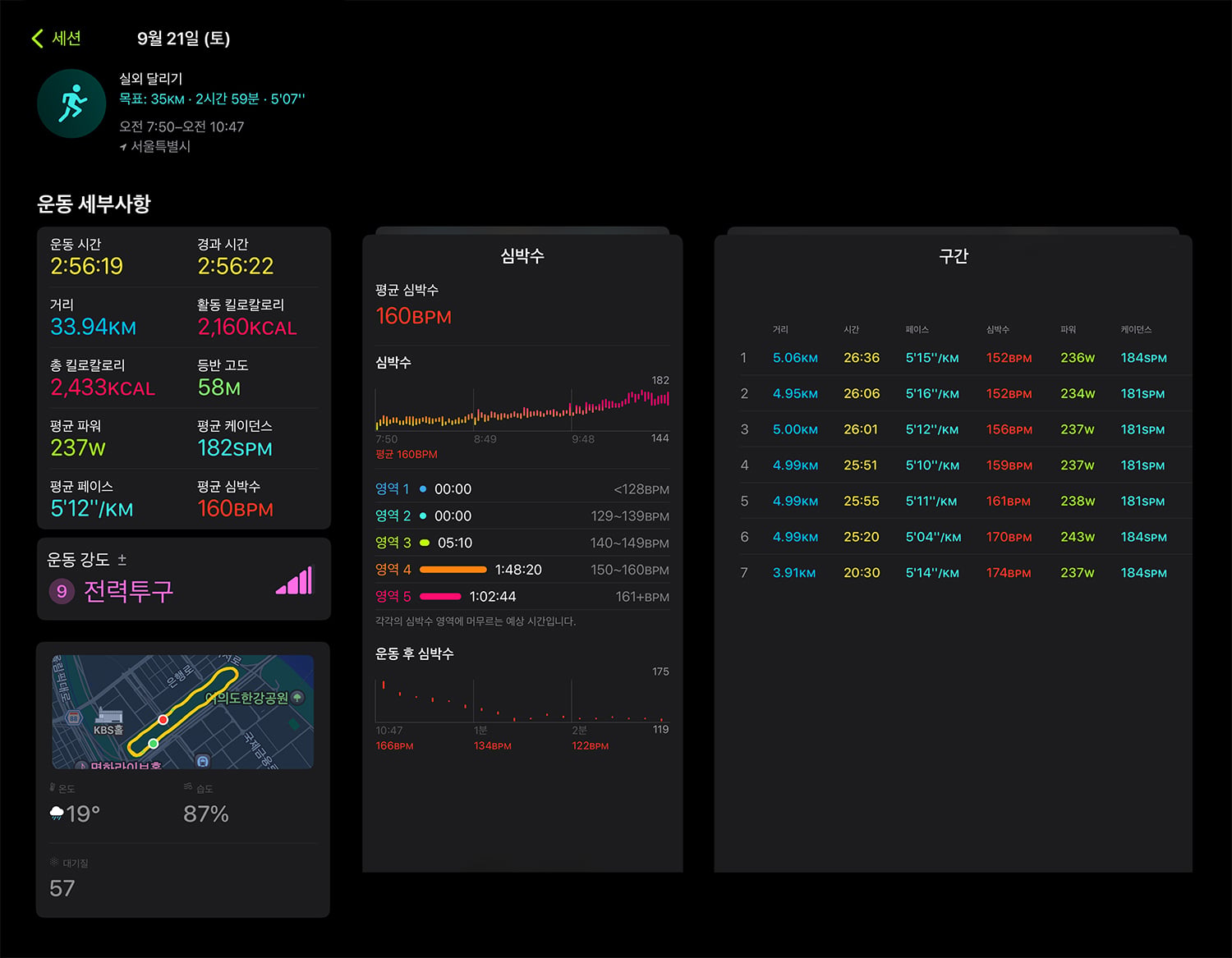Tap the 운동 강도 signal bars icon
This screenshot has width=1232, height=958.
tap(295, 580)
